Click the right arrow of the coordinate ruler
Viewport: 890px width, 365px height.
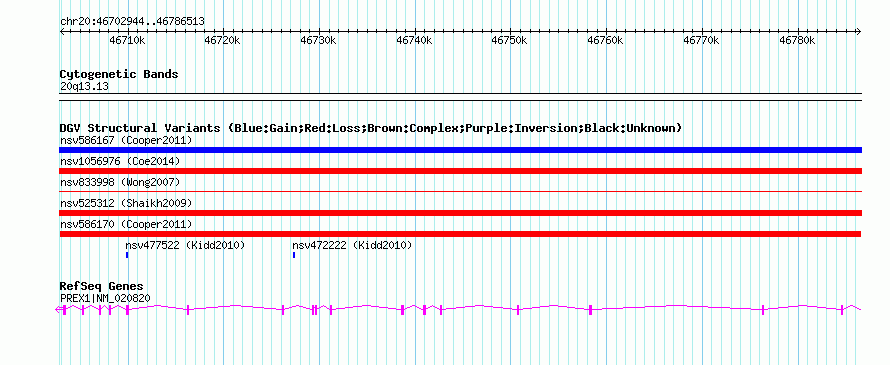[859, 31]
